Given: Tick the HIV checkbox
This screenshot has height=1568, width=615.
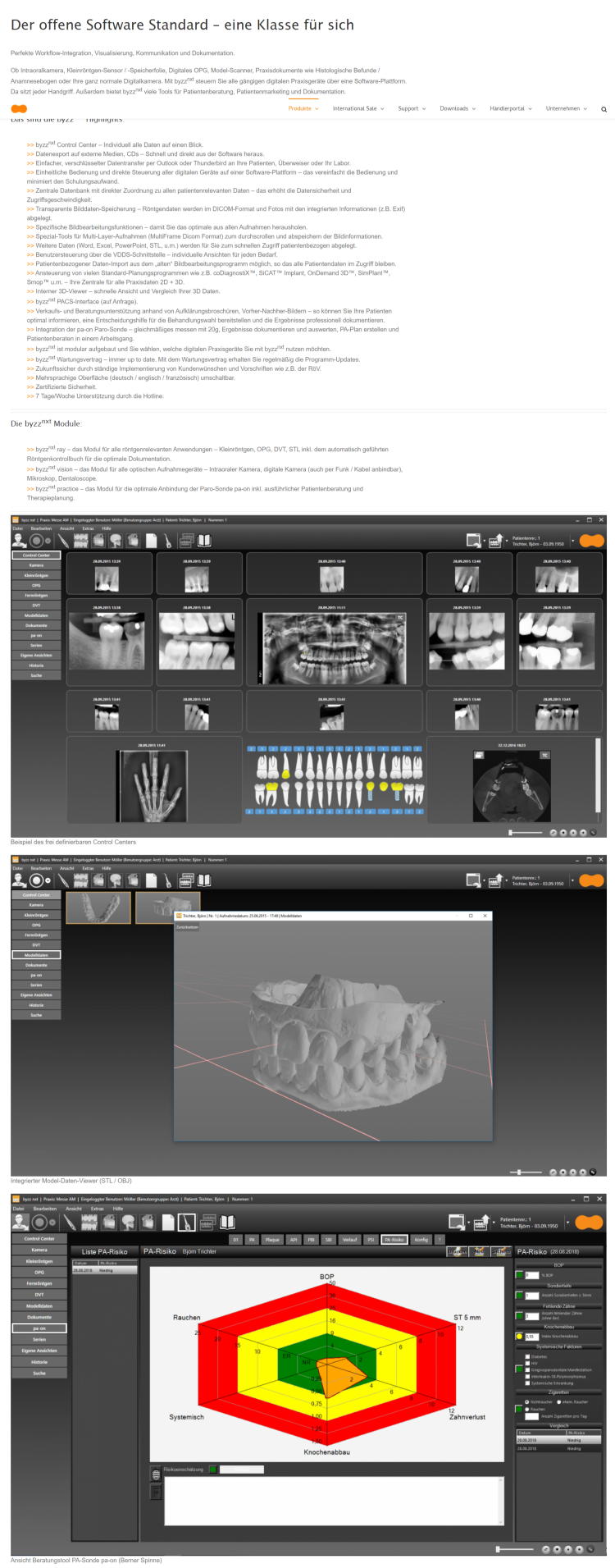Looking at the screenshot, I should [527, 1363].
